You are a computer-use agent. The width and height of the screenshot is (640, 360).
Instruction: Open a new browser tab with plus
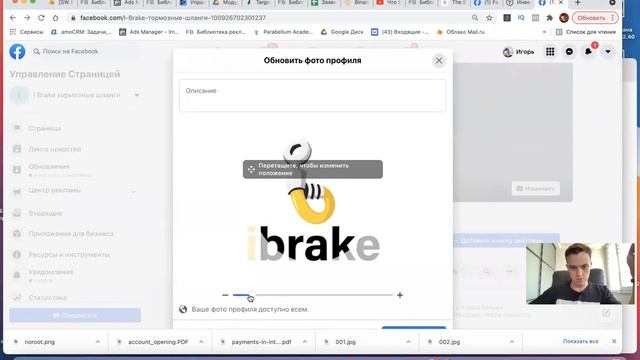click(578, 3)
